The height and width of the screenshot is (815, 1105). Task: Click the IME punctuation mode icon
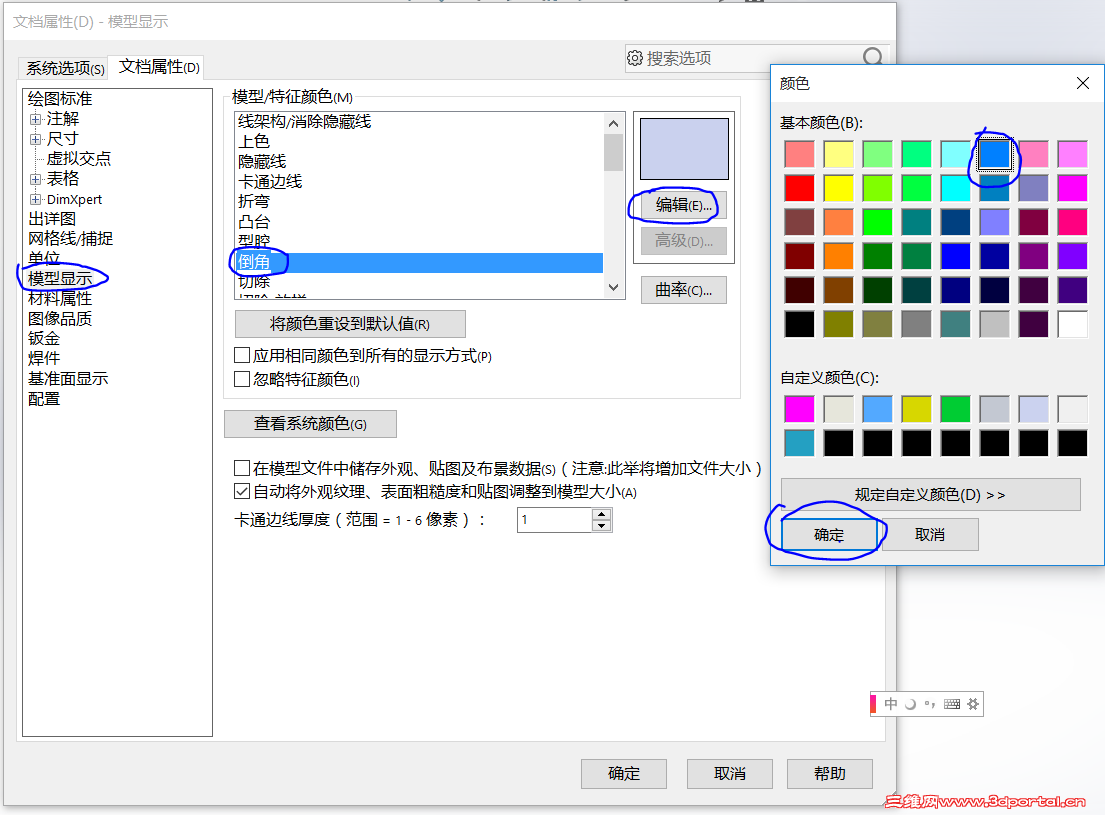(930, 703)
